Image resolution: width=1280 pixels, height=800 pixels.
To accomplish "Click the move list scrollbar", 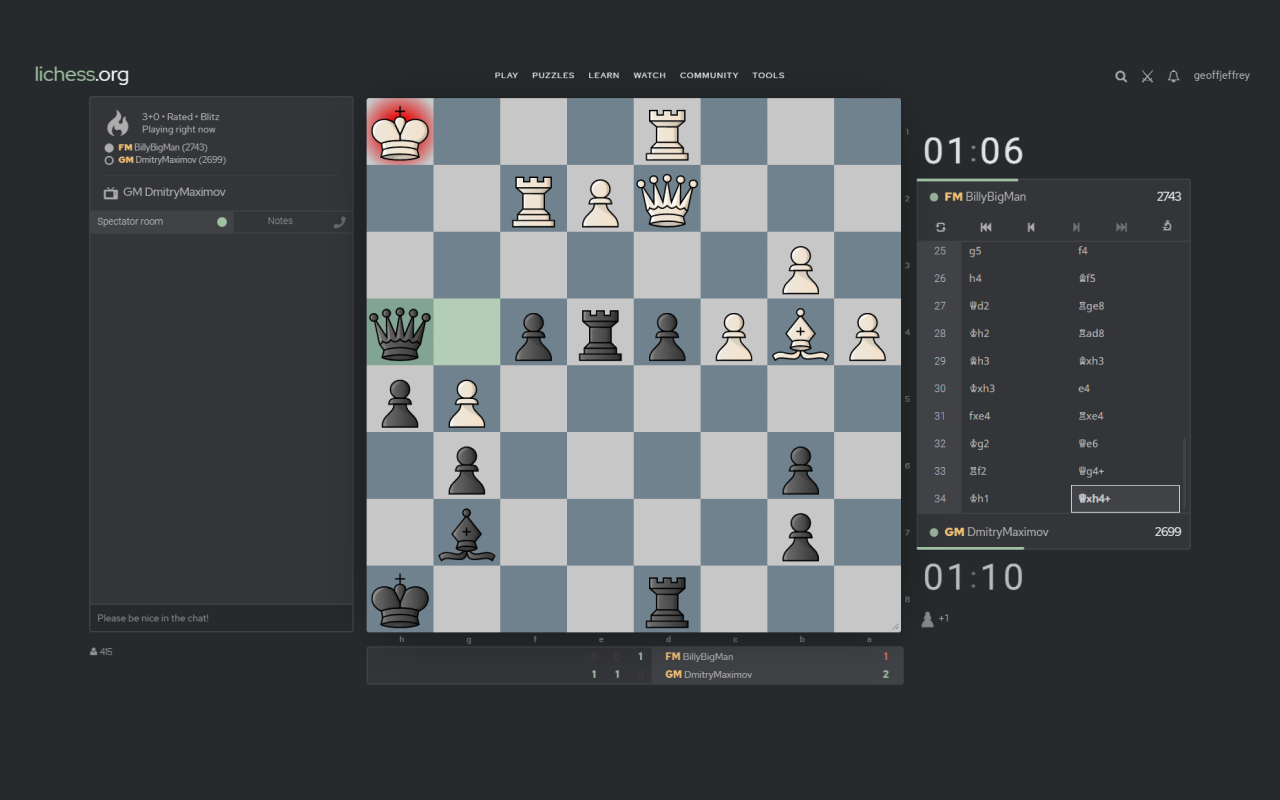I will pyautogui.click(x=1185, y=475).
